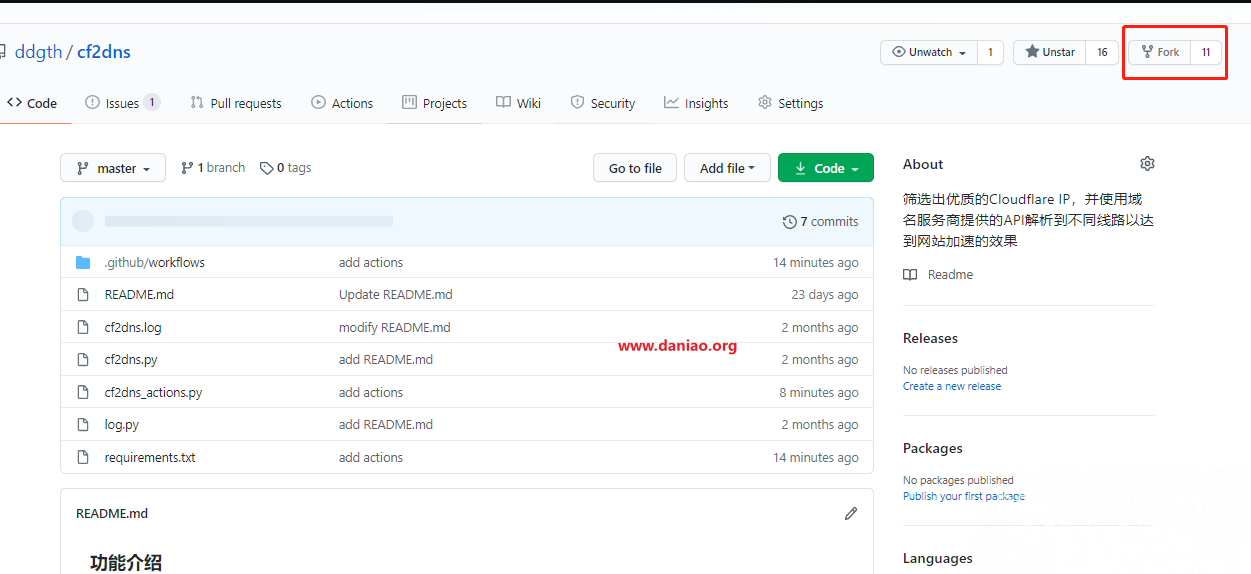This screenshot has width=1251, height=574.
Task: Click the cf2dns repository name link
Action: tap(104, 52)
